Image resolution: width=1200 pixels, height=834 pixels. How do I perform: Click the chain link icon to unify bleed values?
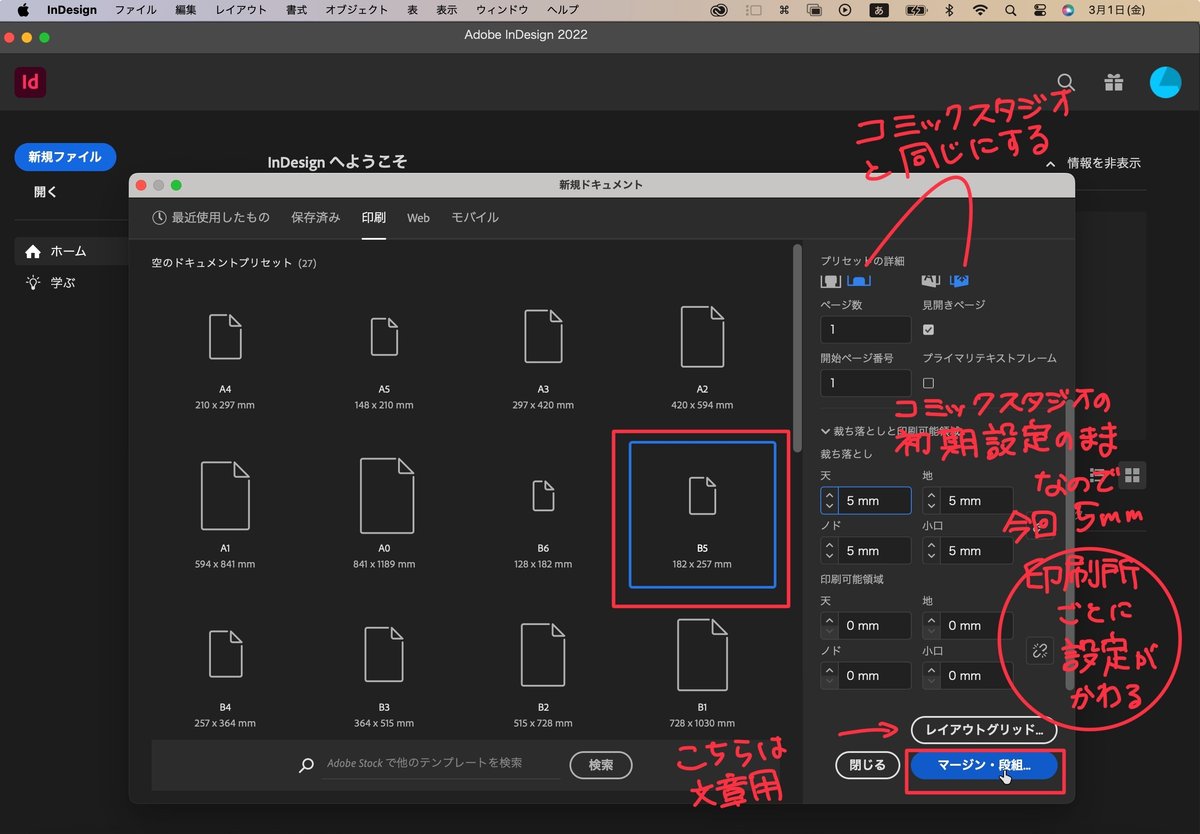(x=1039, y=651)
